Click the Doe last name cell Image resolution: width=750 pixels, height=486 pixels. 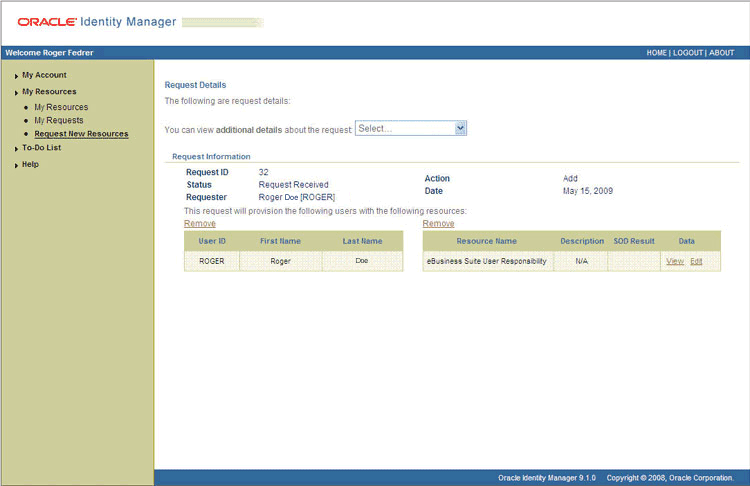click(x=362, y=261)
